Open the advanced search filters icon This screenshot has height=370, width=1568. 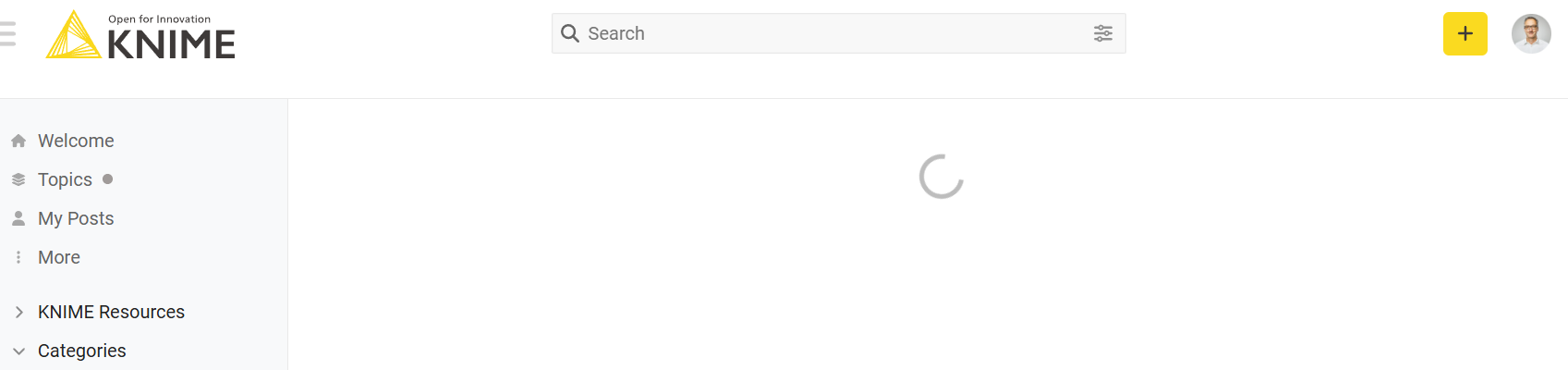[1103, 33]
